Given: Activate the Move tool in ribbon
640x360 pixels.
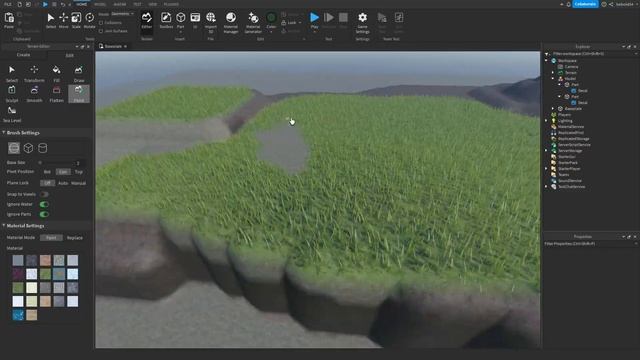Looking at the screenshot, I should click(64, 20).
